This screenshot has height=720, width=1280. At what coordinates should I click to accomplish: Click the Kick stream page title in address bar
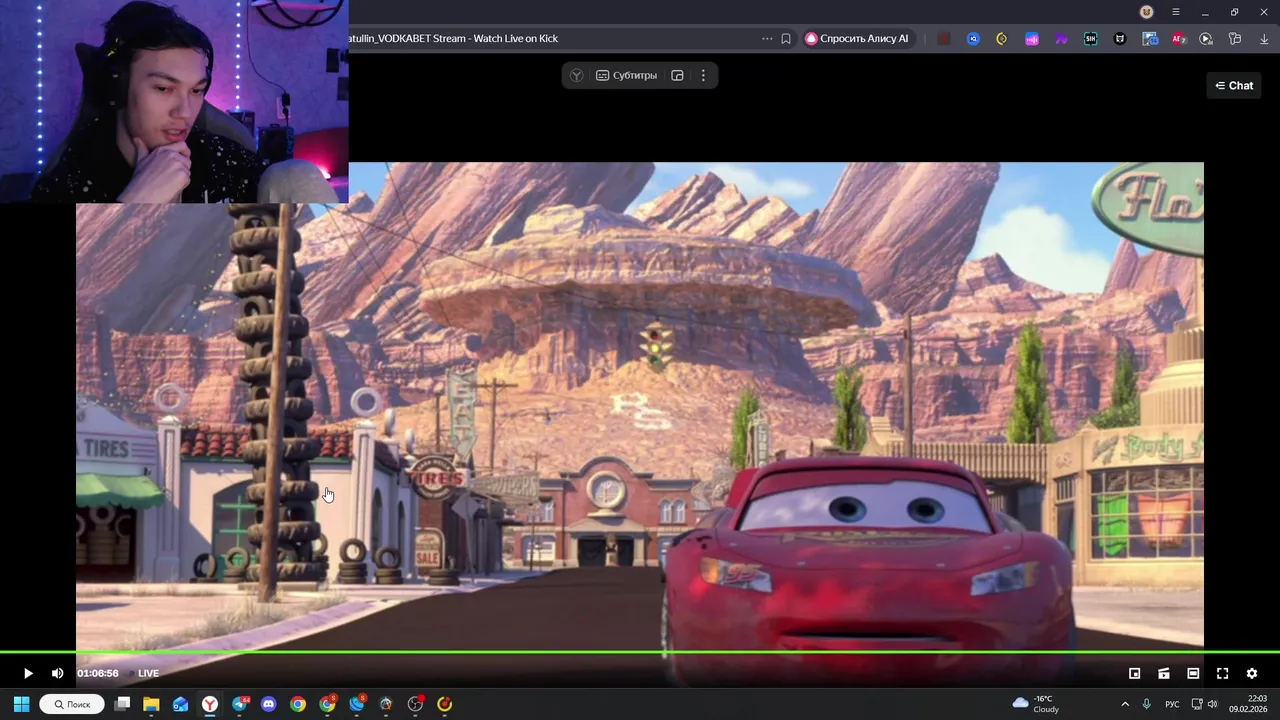(453, 39)
